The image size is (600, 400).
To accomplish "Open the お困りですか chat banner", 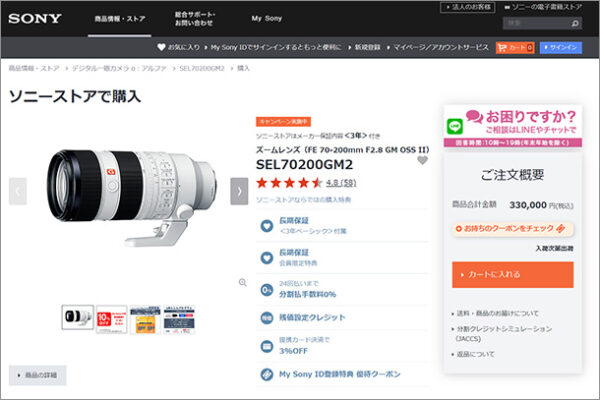I will pos(513,126).
